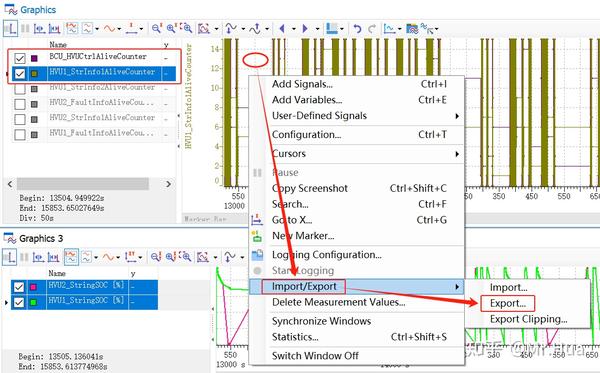Click the marker icon in Graphics toolbar
The height and width of the screenshot is (373, 600).
[132, 28]
